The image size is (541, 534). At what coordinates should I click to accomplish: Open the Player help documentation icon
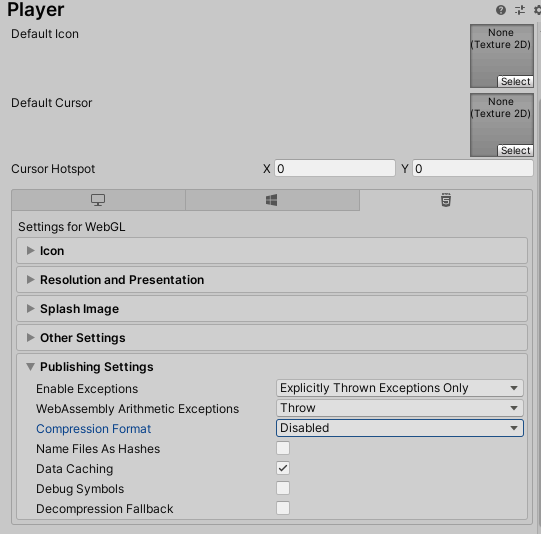tap(501, 10)
